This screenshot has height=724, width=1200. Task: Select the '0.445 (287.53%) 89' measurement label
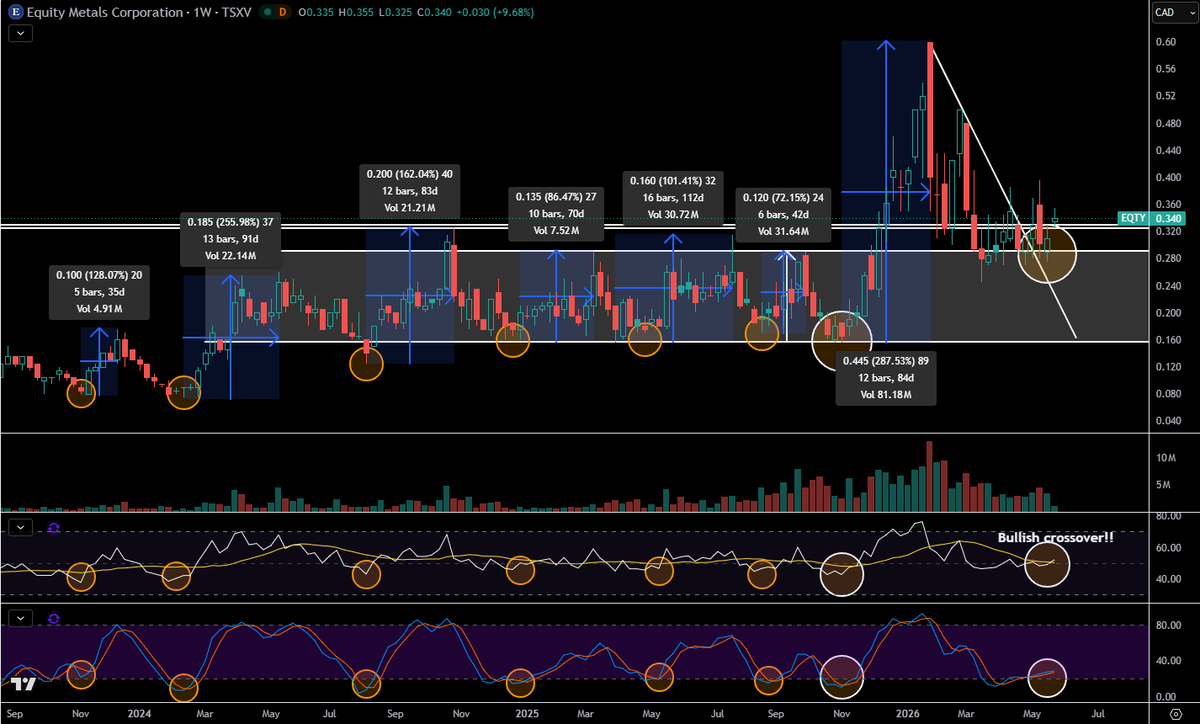(887, 377)
